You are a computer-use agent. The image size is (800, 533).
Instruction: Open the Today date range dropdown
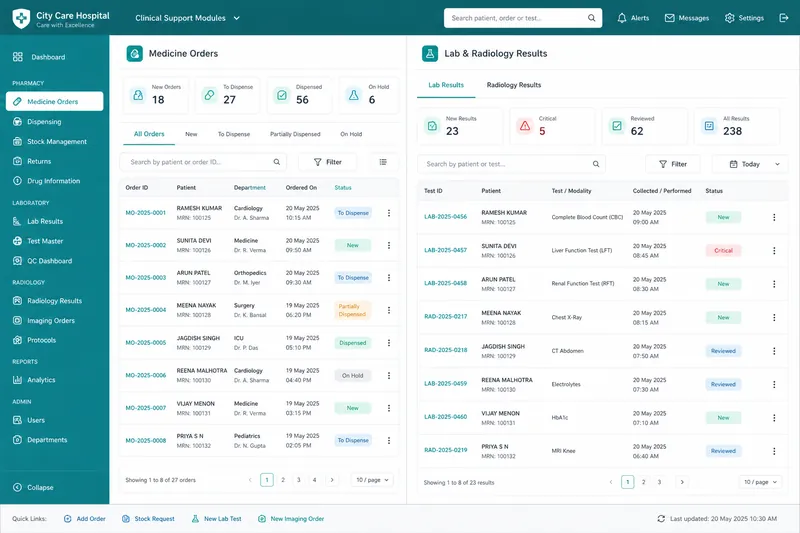[750, 164]
